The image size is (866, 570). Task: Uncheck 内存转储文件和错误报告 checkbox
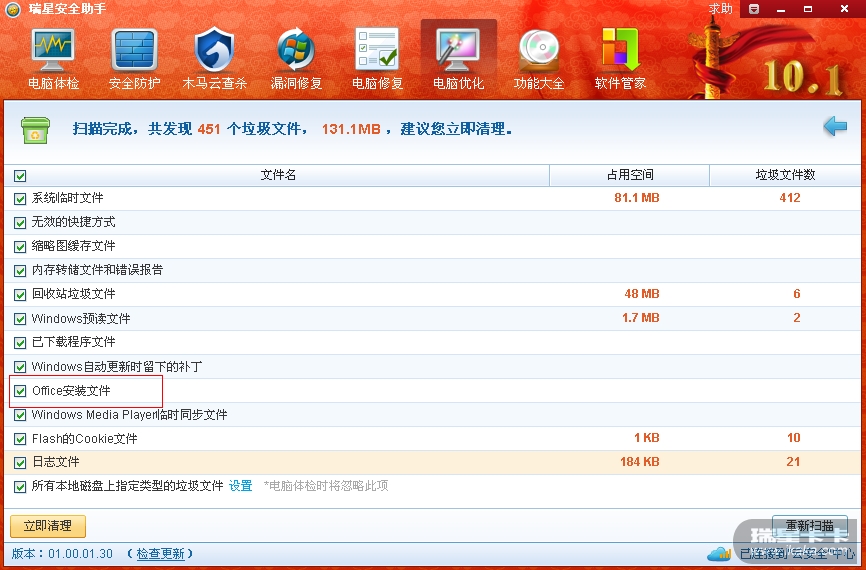coord(20,271)
